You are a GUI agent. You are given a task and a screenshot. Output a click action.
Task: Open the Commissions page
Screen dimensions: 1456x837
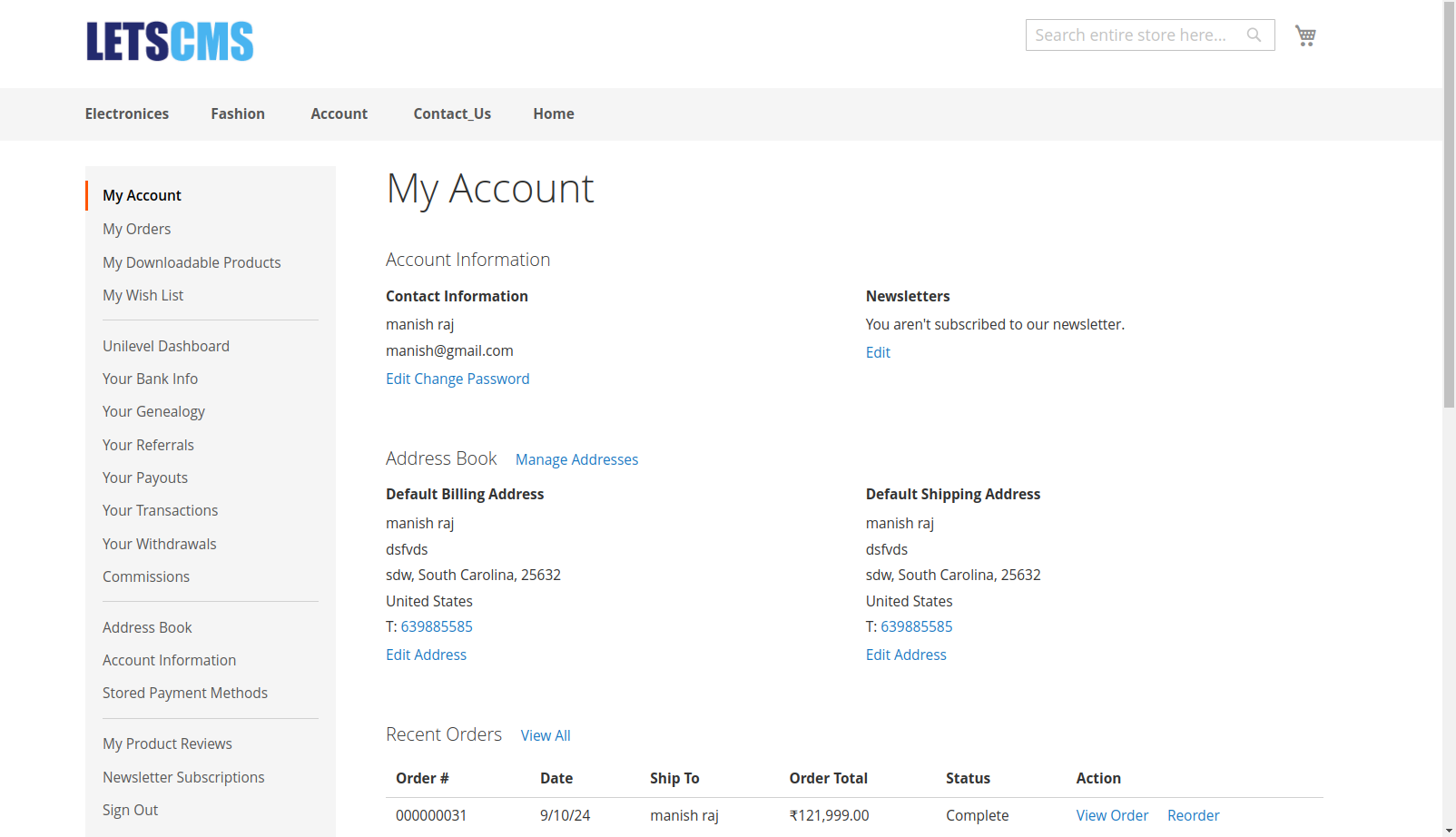point(146,576)
